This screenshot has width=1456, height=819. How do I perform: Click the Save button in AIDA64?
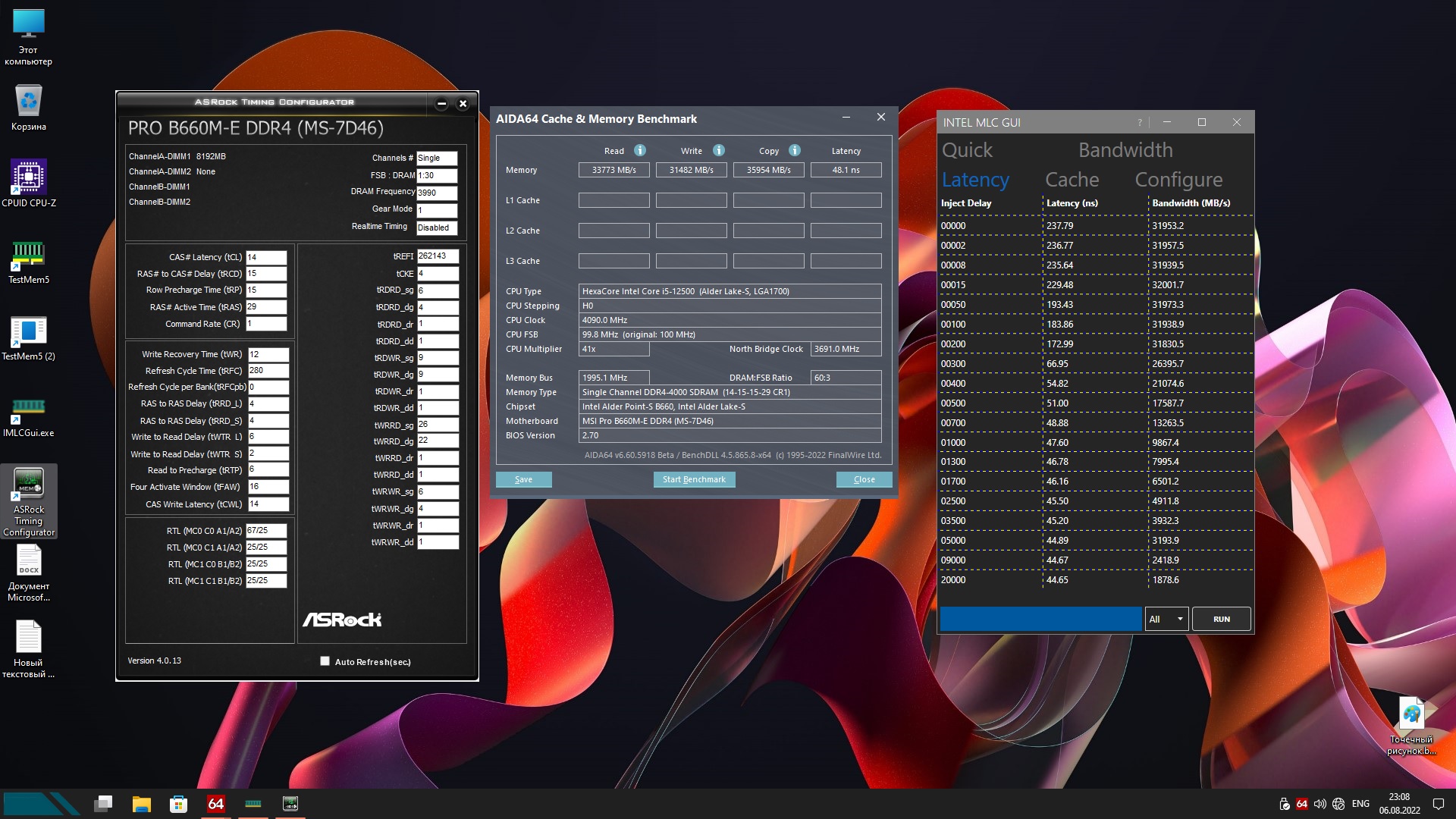click(523, 479)
